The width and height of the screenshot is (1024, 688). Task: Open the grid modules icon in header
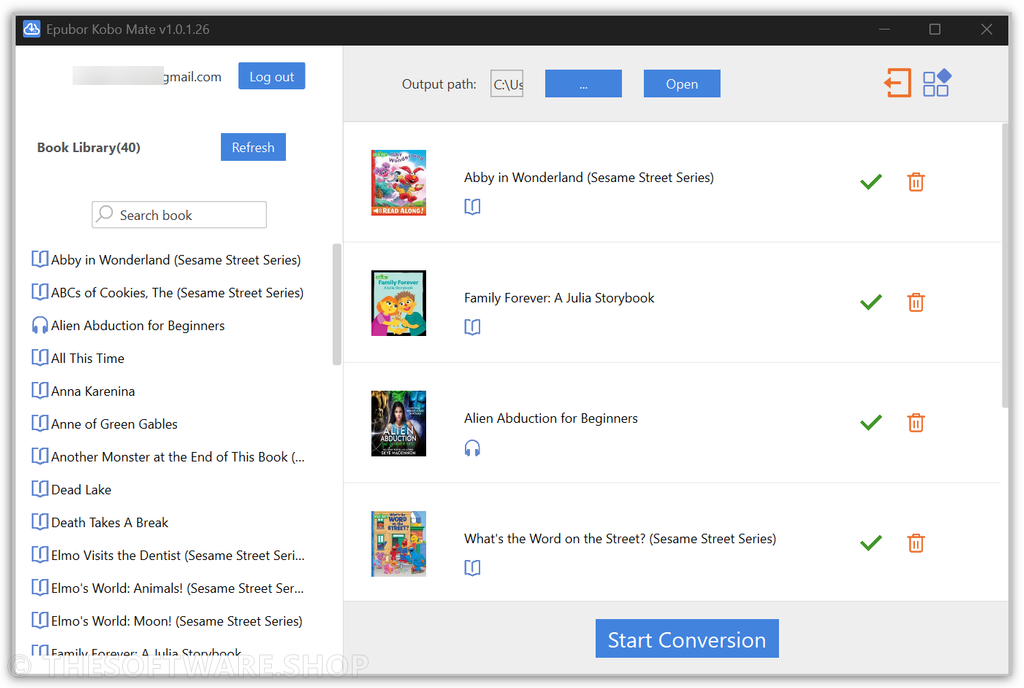[x=936, y=84]
